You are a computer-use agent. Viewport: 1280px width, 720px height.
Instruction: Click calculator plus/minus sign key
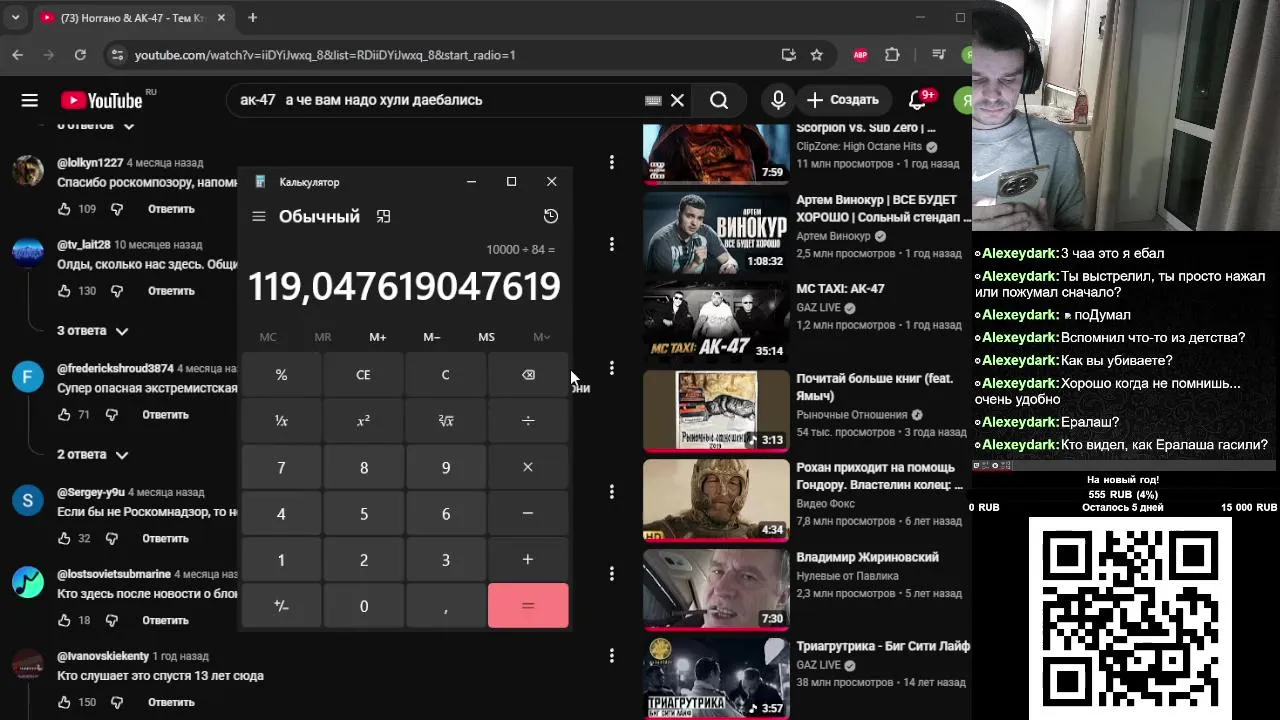281,606
